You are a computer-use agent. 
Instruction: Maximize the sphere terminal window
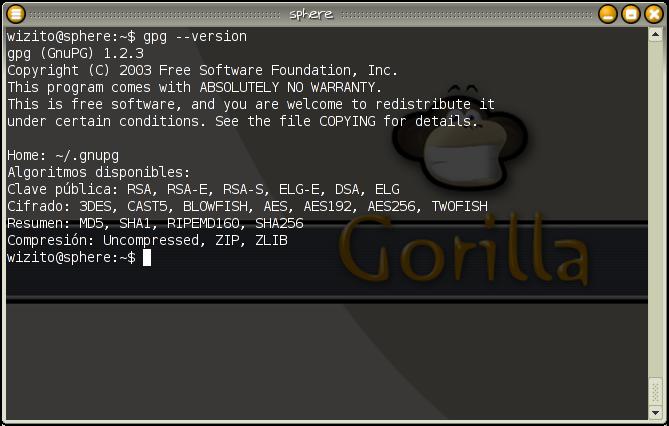(x=631, y=14)
